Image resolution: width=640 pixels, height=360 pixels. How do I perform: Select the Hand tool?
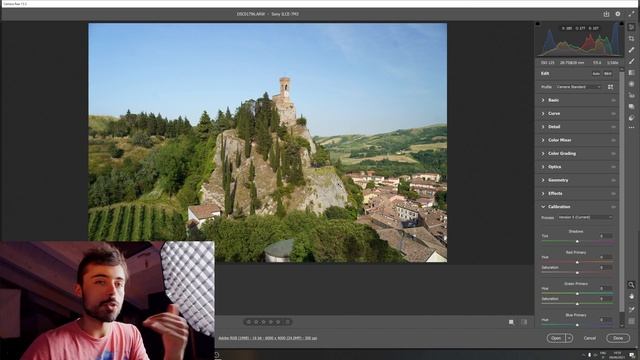[631, 296]
